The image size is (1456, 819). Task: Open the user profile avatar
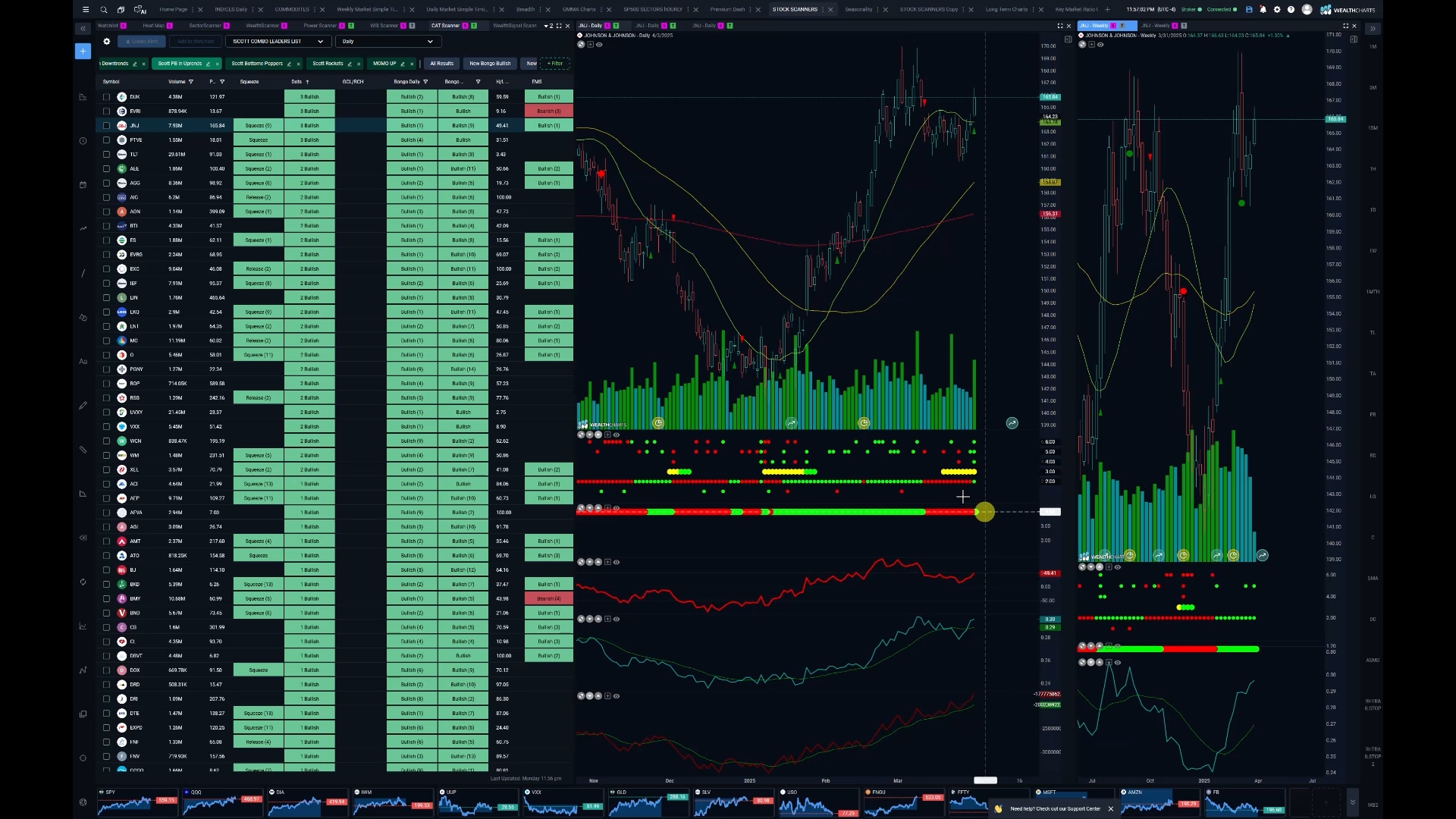tap(1307, 10)
